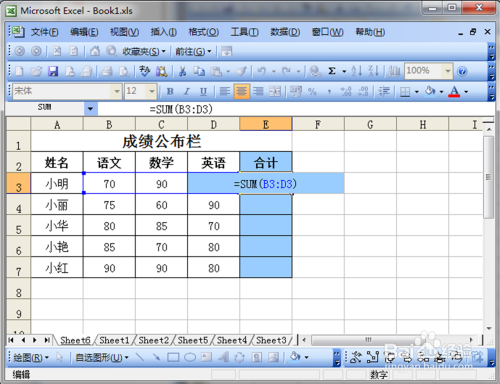Click the Format Painter brush icon
The image size is (500, 384).
pos(242,71)
